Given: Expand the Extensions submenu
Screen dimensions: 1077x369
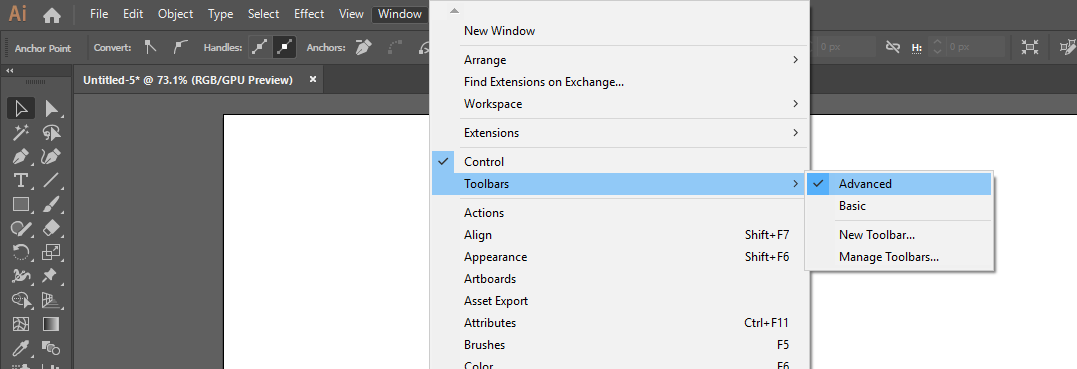Looking at the screenshot, I should [621, 133].
